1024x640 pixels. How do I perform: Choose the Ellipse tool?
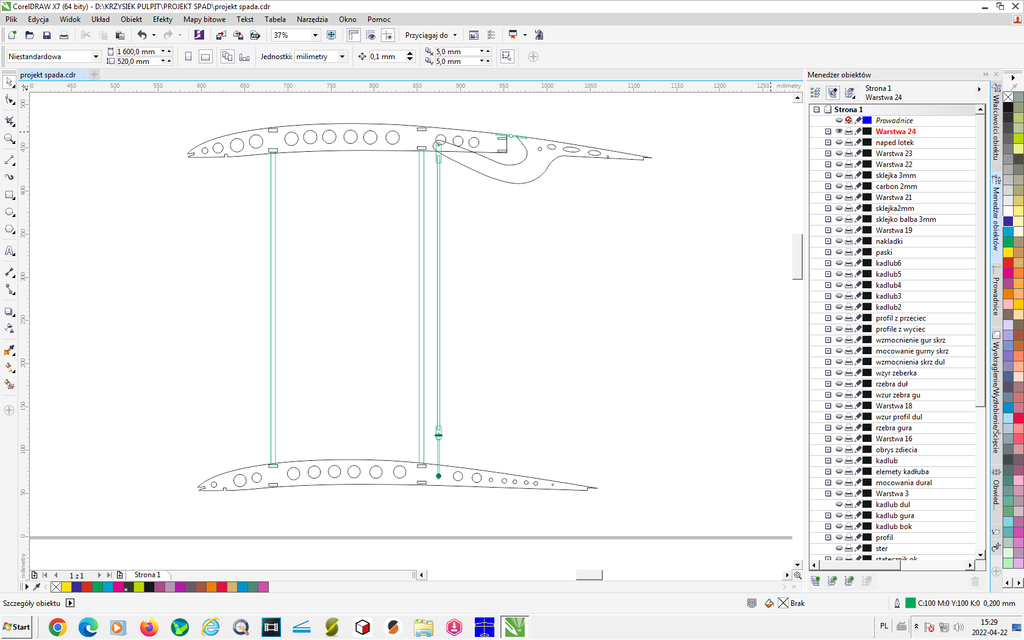pos(10,213)
